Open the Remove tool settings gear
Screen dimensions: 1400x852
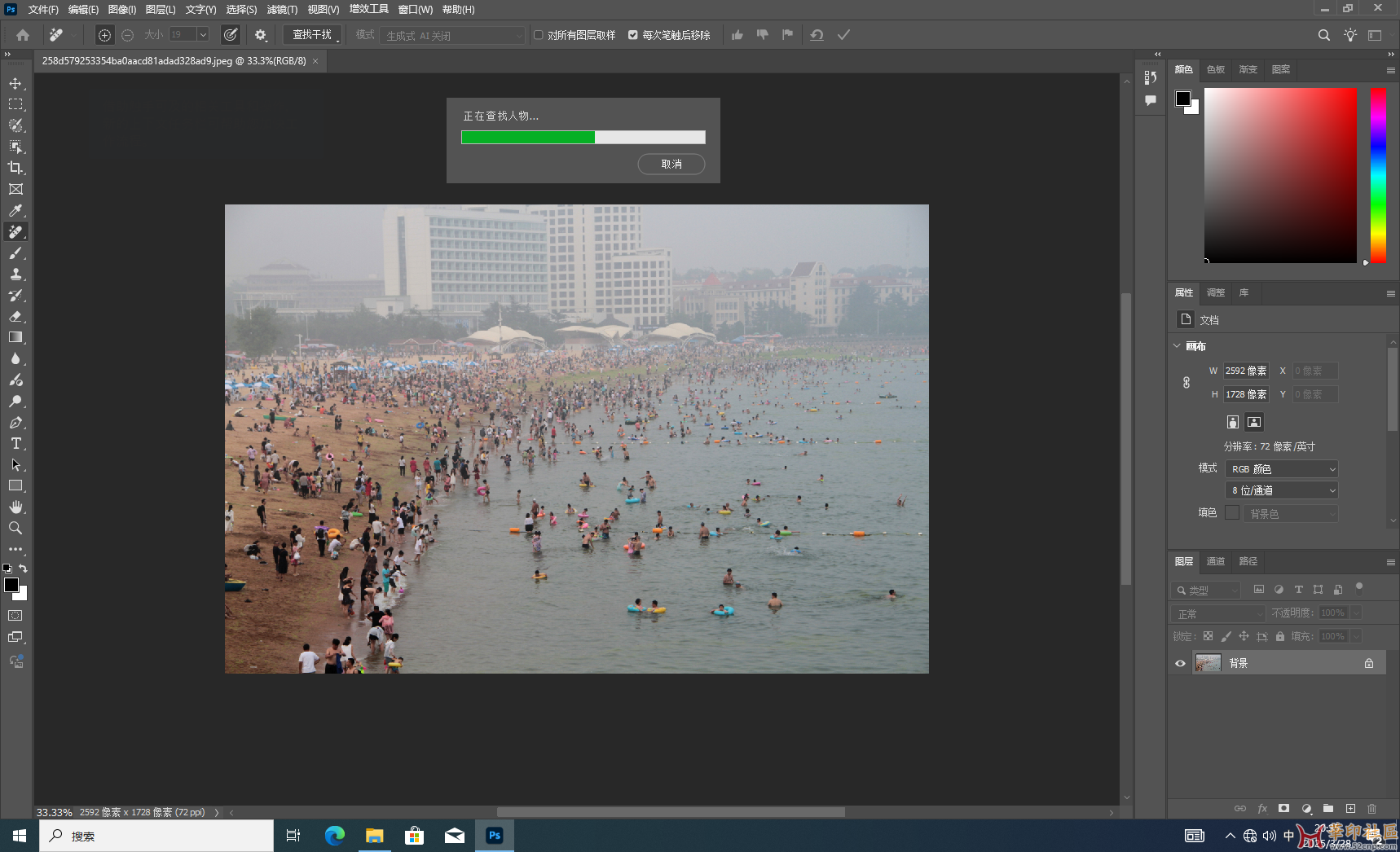click(x=261, y=35)
